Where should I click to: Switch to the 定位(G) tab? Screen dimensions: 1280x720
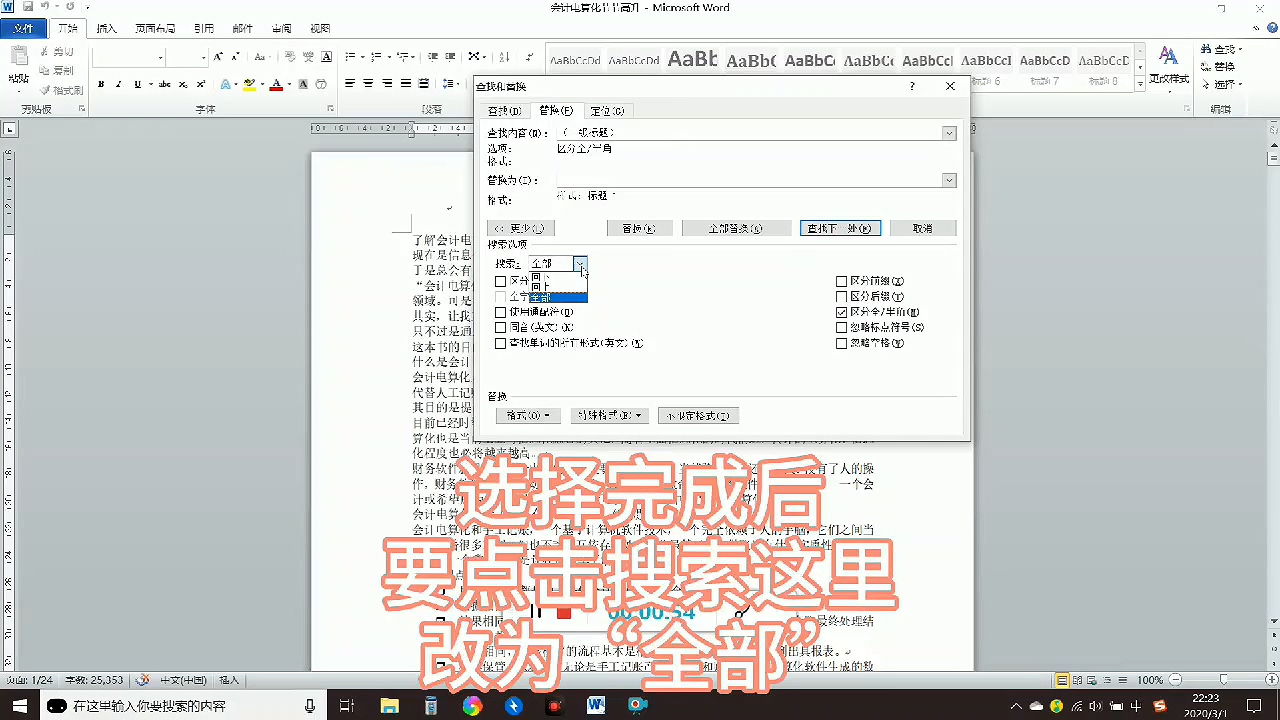607,111
